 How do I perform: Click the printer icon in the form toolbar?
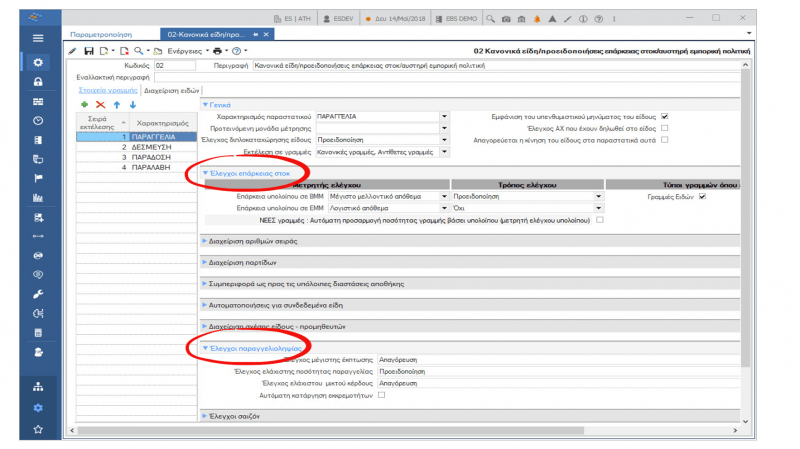point(217,51)
